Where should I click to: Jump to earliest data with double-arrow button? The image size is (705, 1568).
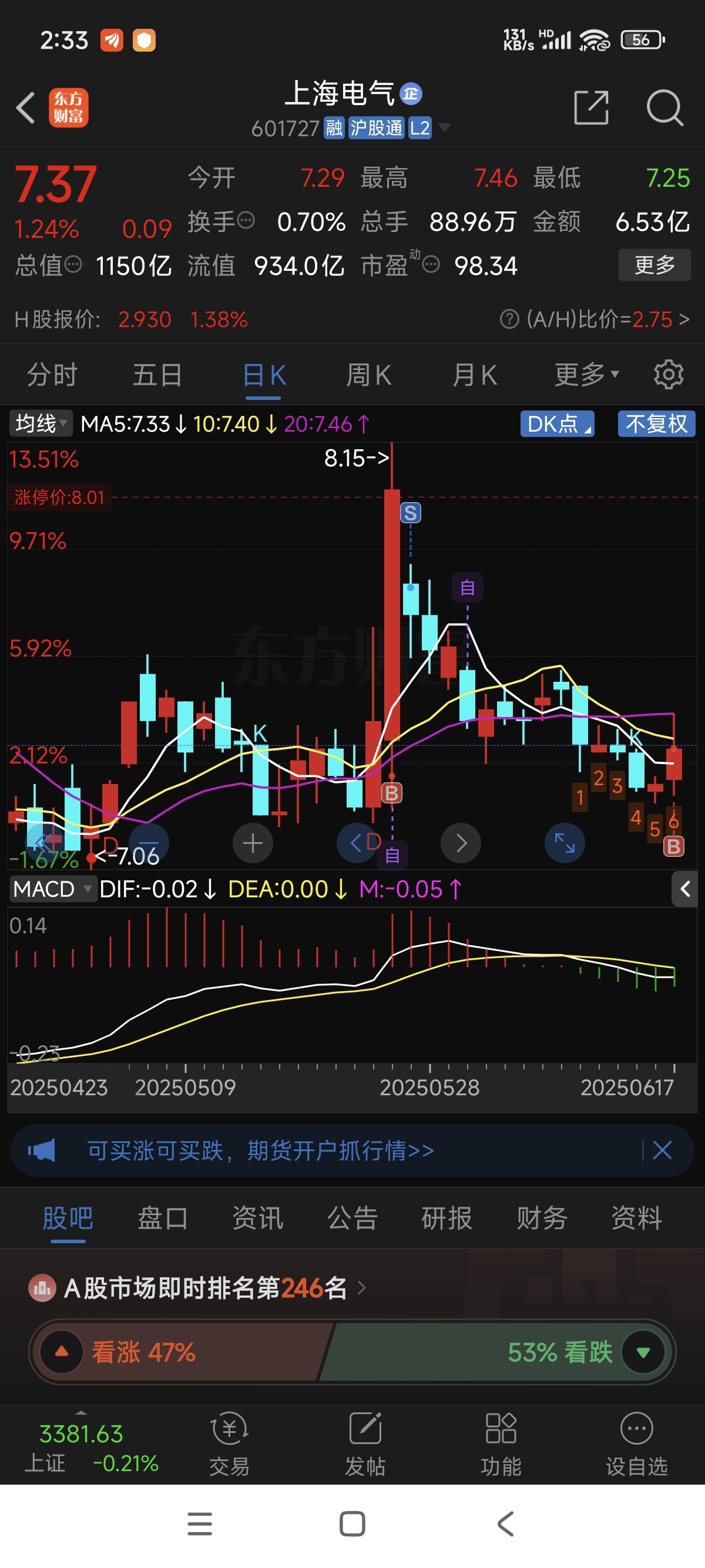(43, 843)
